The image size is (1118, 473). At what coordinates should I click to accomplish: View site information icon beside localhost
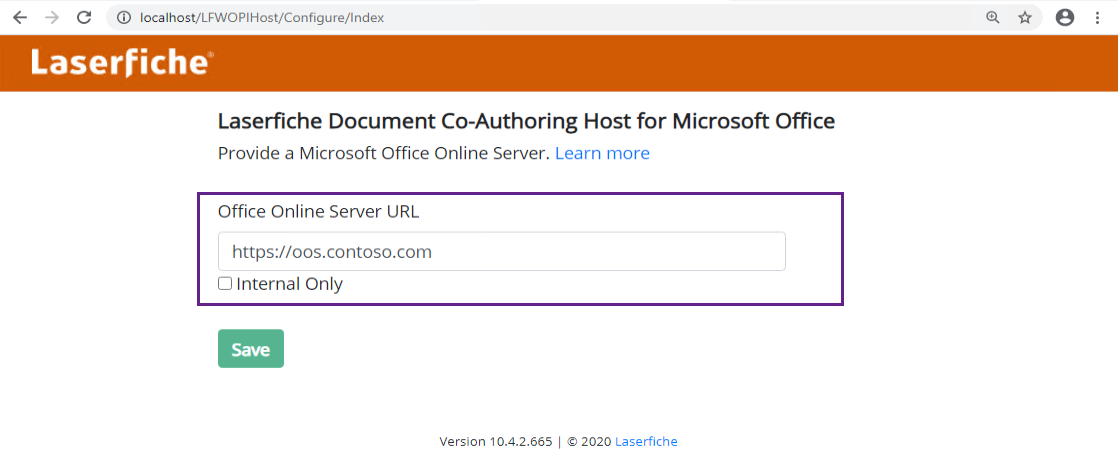pos(124,18)
